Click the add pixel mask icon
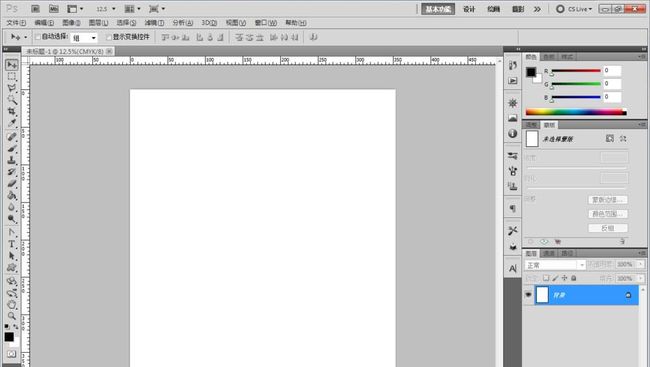 [609, 139]
